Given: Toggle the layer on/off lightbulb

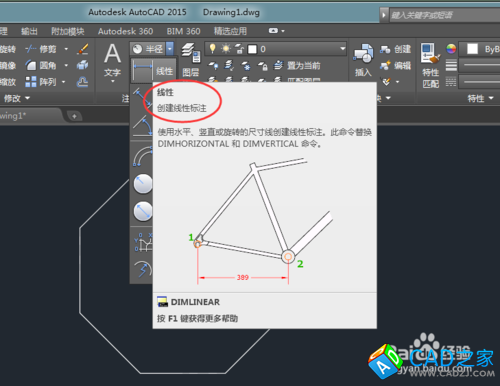Looking at the screenshot, I should (212, 49).
